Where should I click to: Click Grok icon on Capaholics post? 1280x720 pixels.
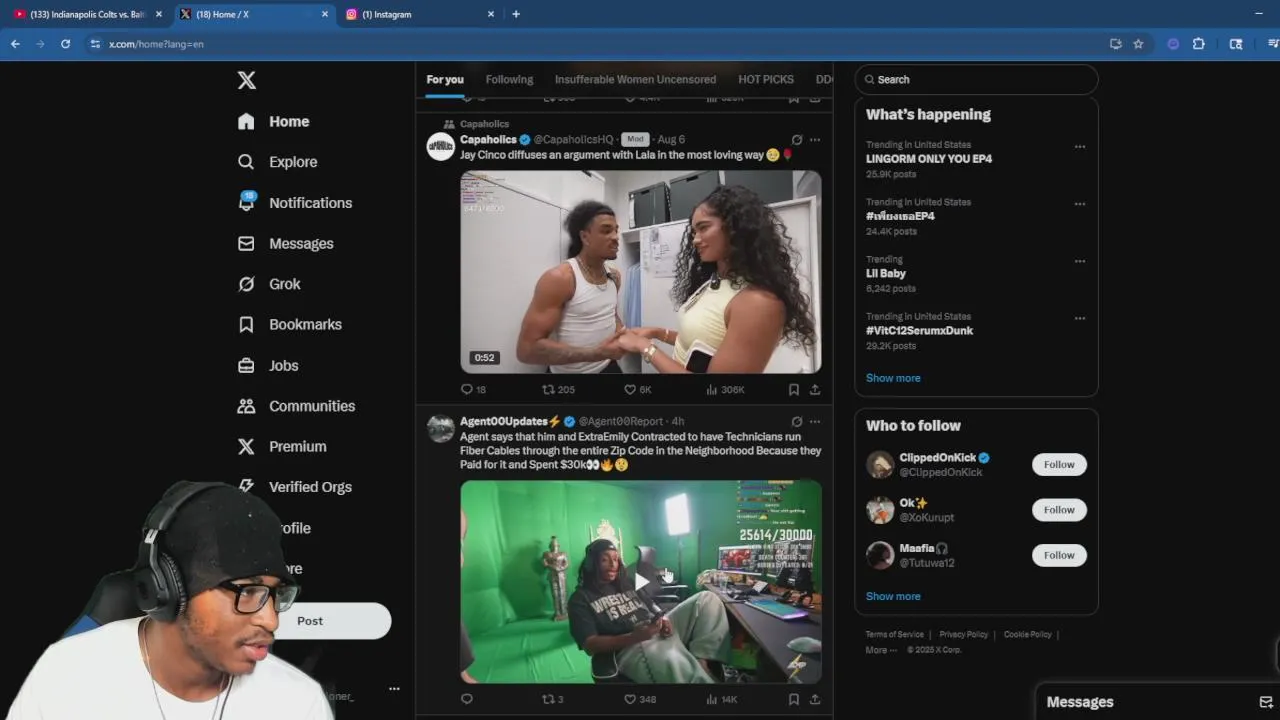coord(796,140)
